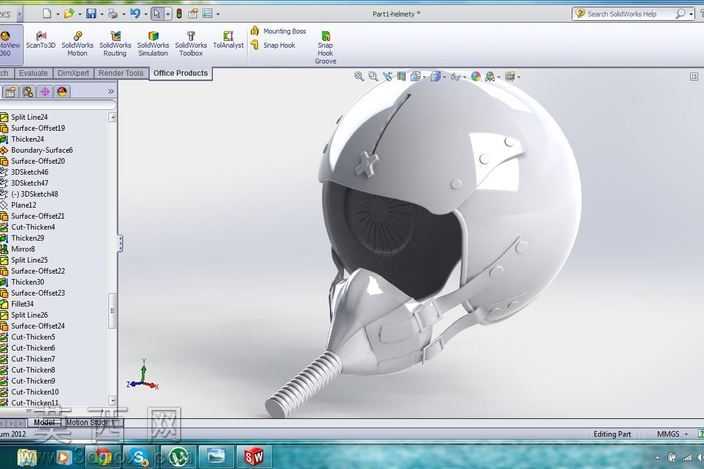Open SolidWorks from the Windows taskbar
This screenshot has width=704, height=469.
click(254, 457)
